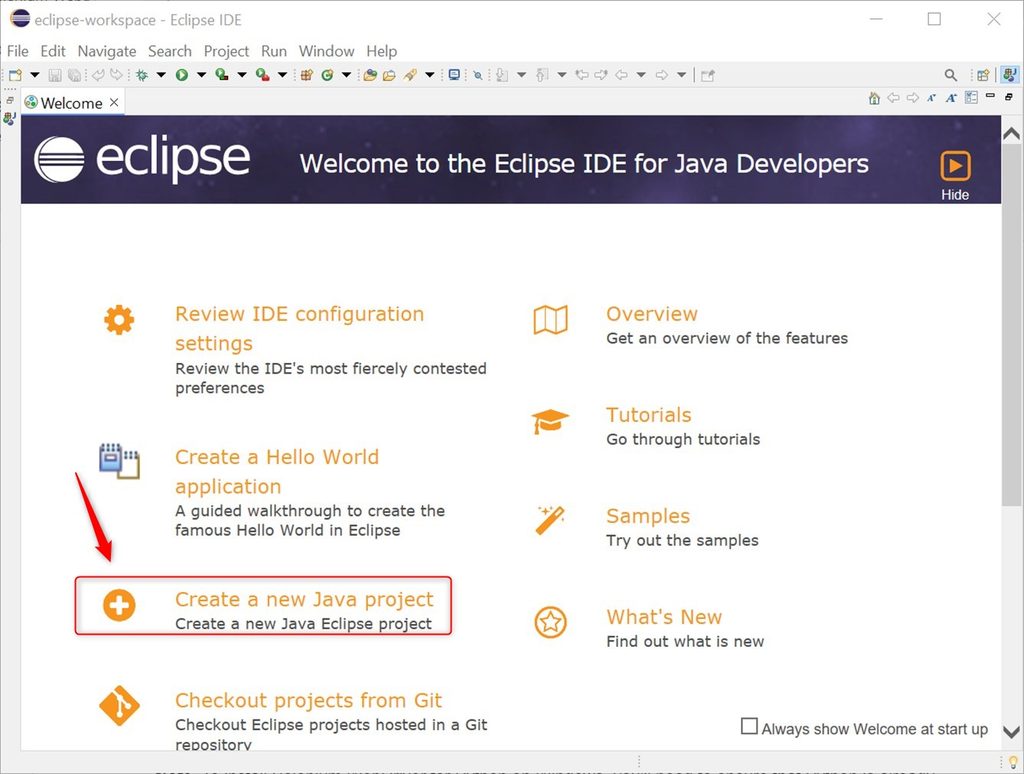The width and height of the screenshot is (1024, 774).
Task: Click the vertical scrollbar up arrow
Action: point(1012,134)
